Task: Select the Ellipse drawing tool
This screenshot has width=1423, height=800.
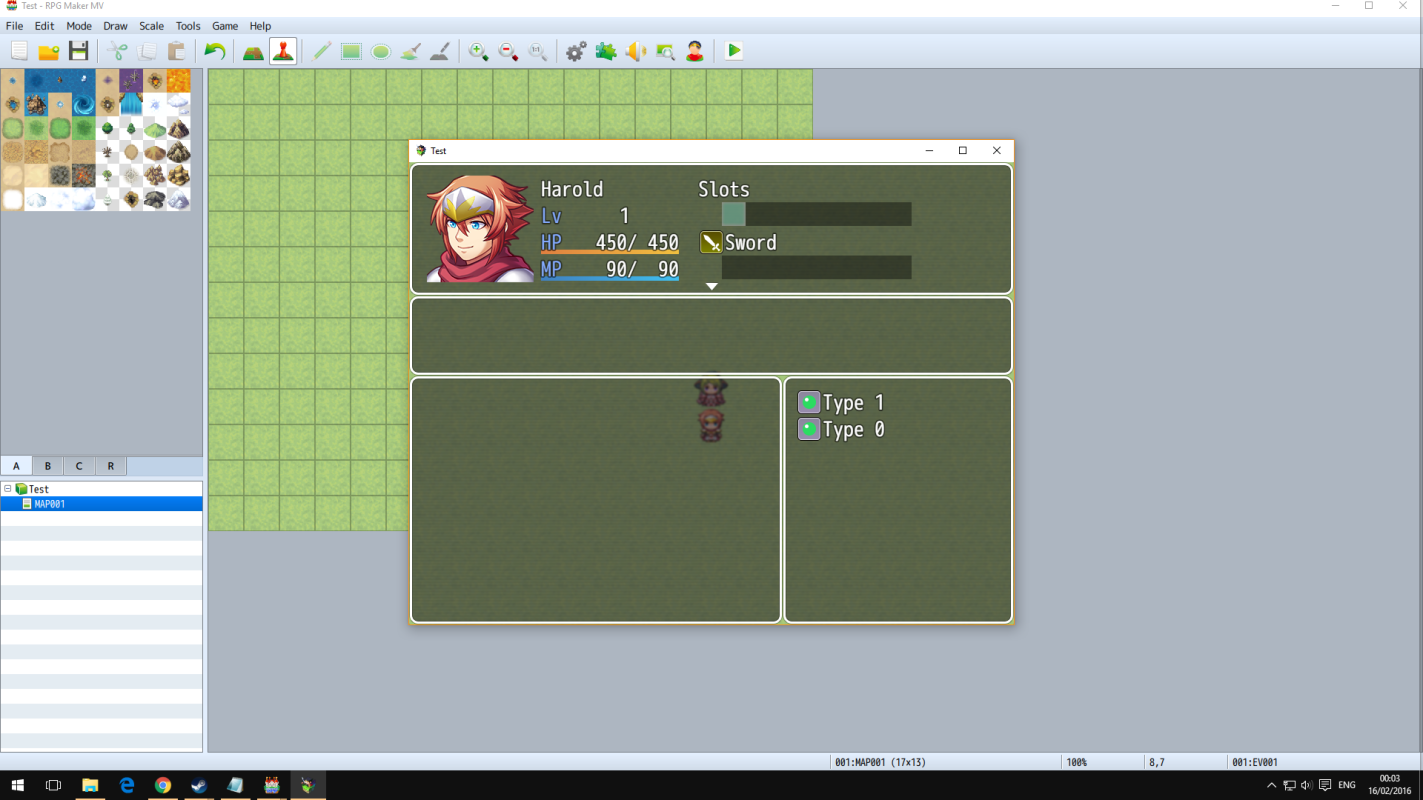Action: [381, 51]
